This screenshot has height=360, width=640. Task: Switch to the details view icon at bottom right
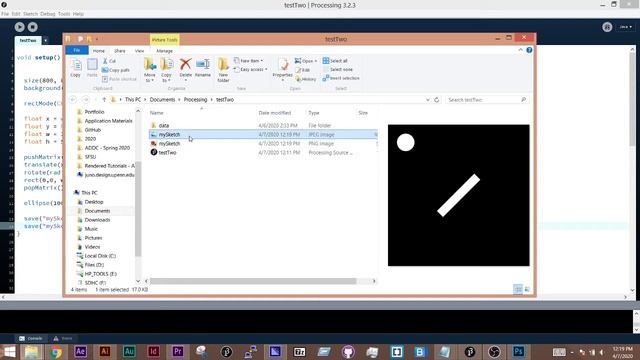518,289
